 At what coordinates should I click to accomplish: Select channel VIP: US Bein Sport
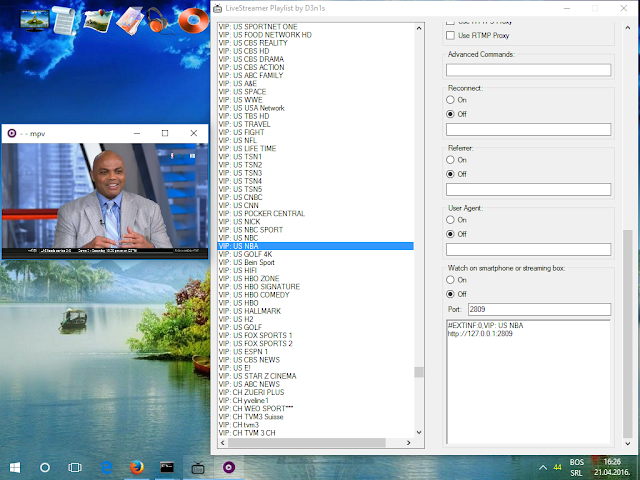pyautogui.click(x=316, y=262)
